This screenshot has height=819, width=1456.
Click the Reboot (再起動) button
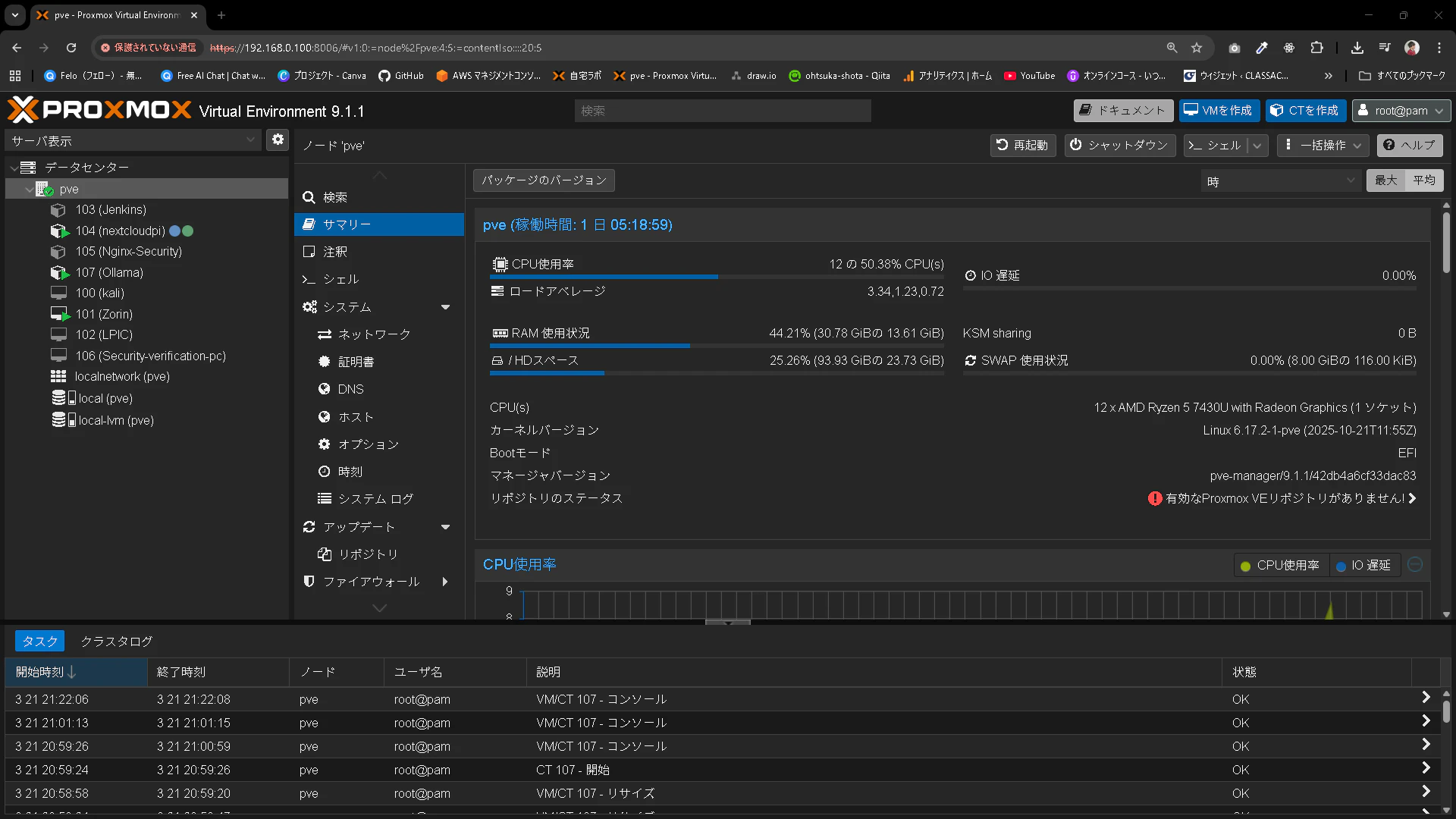tap(1022, 145)
